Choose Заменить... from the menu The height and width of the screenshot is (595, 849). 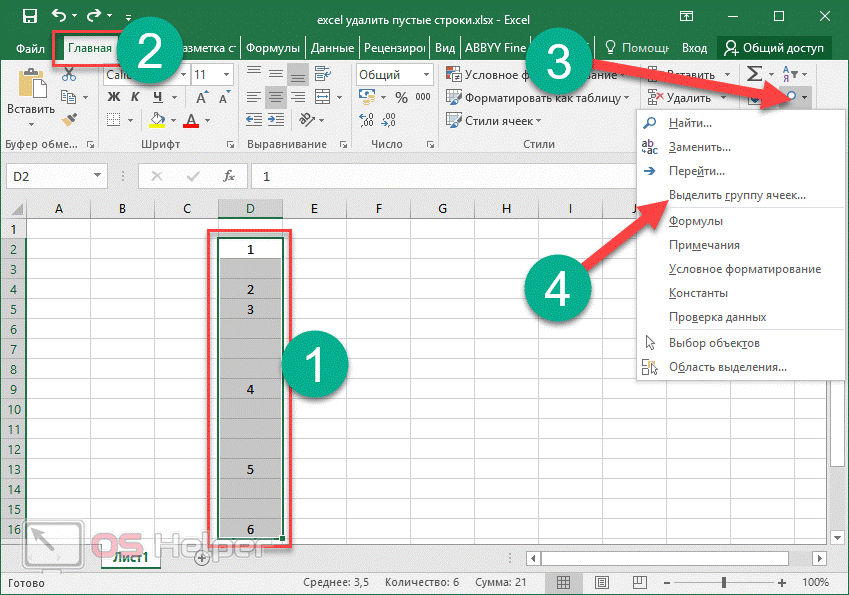tap(741, 147)
